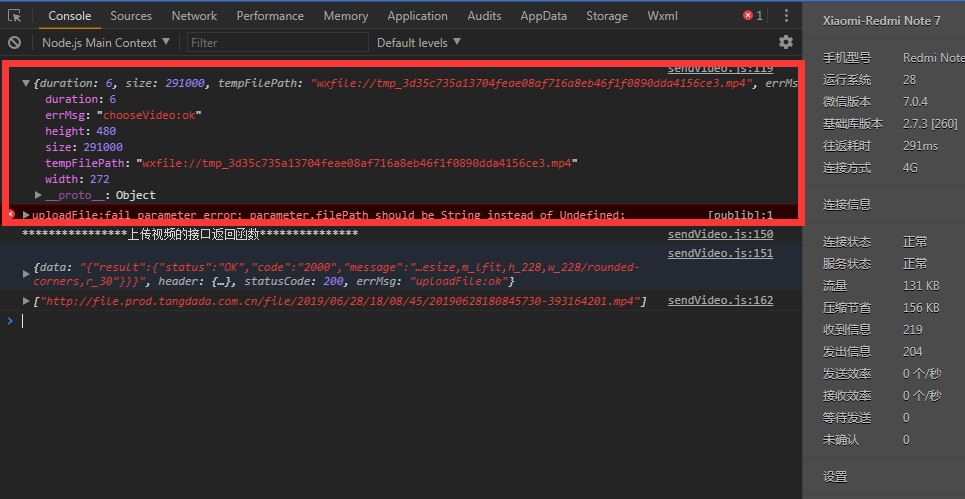This screenshot has height=499, width=965.
Task: Open console settings gear icon
Action: pyautogui.click(x=786, y=42)
